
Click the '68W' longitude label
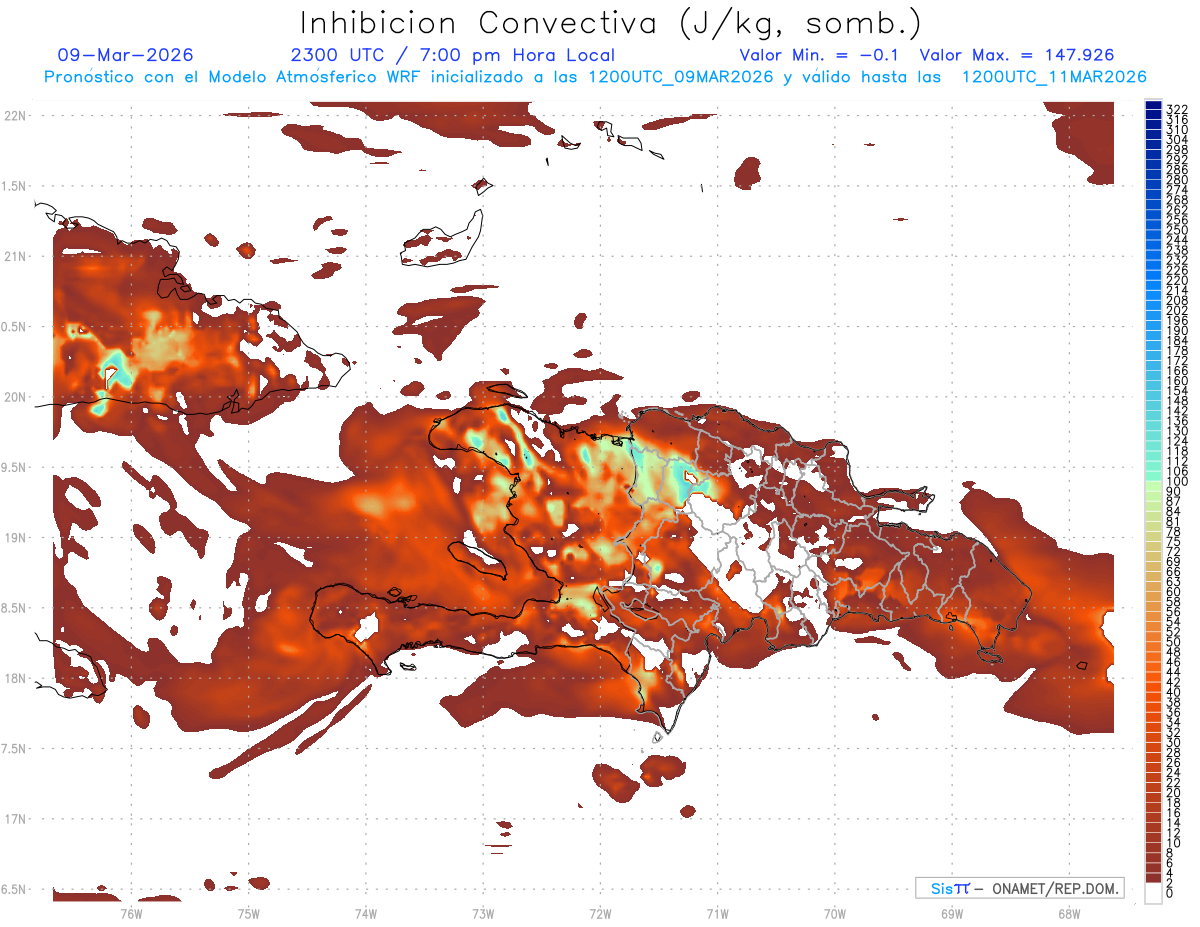click(x=1069, y=914)
